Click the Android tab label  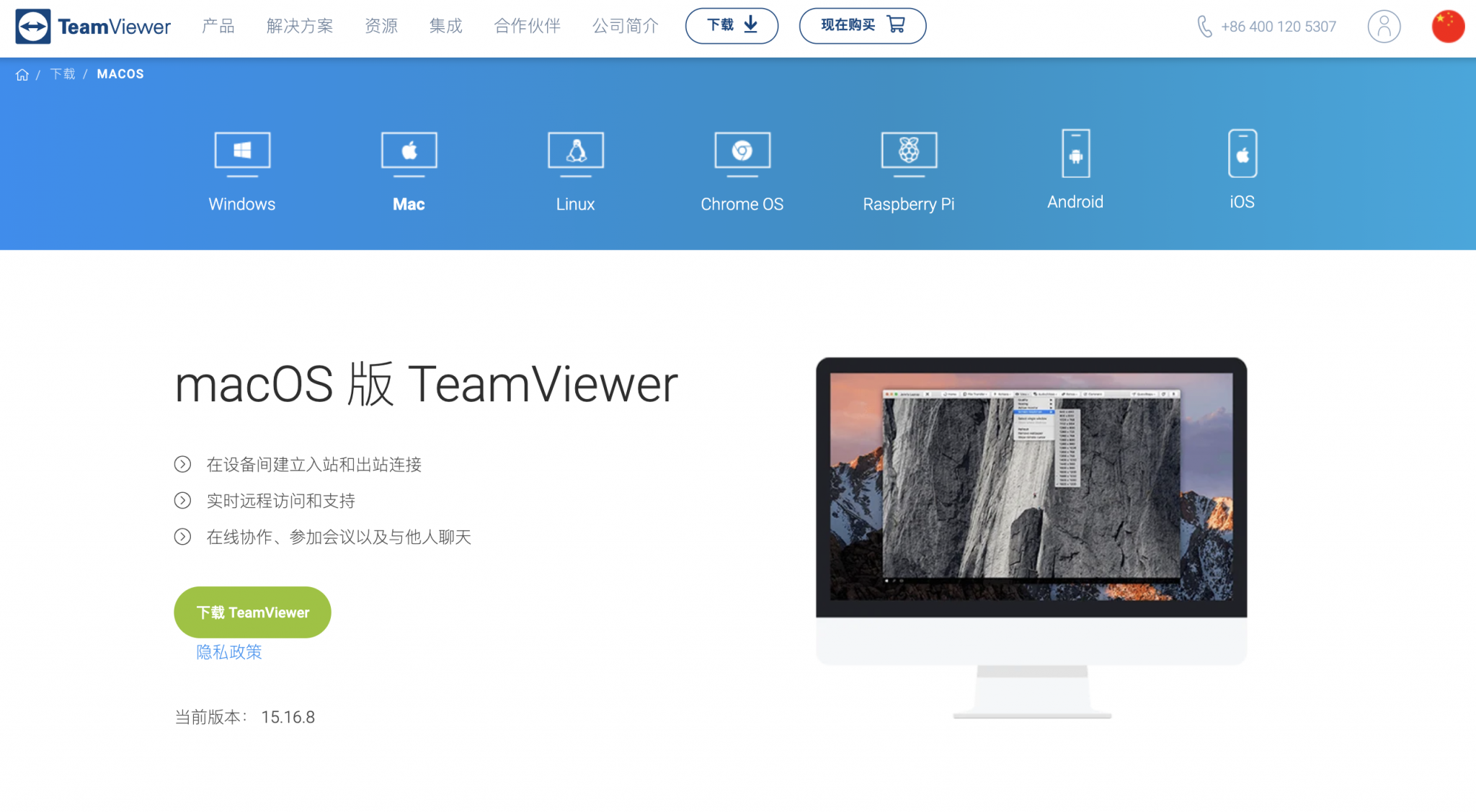[x=1075, y=202]
